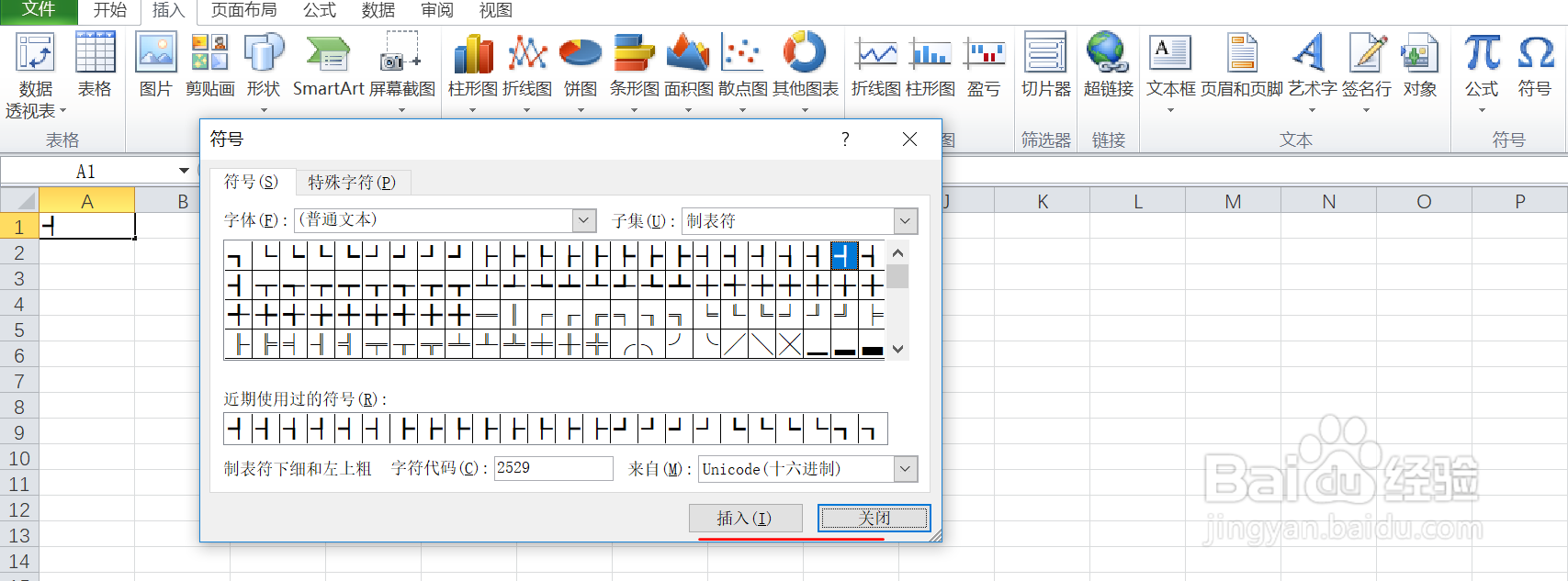Open the Name Box dropdown arrow
1568x581 pixels.
[184, 171]
